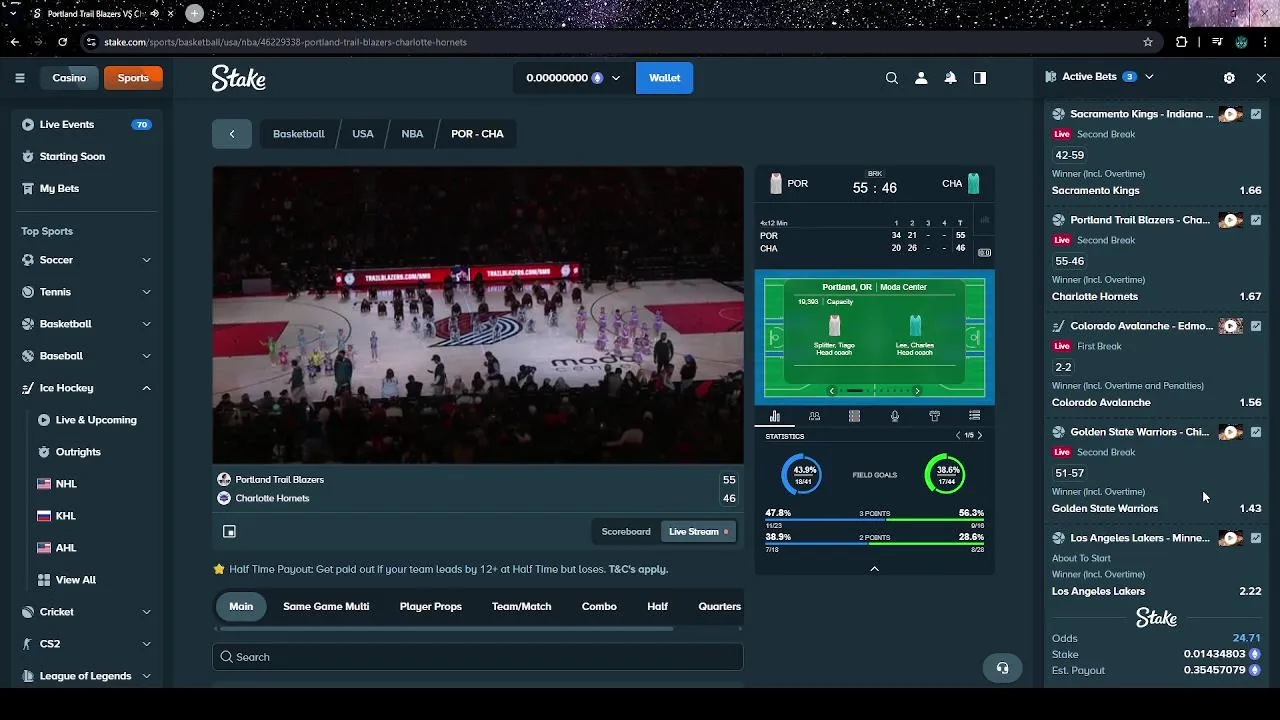Click the market Search field
Viewport: 1280px width, 720px height.
click(477, 657)
